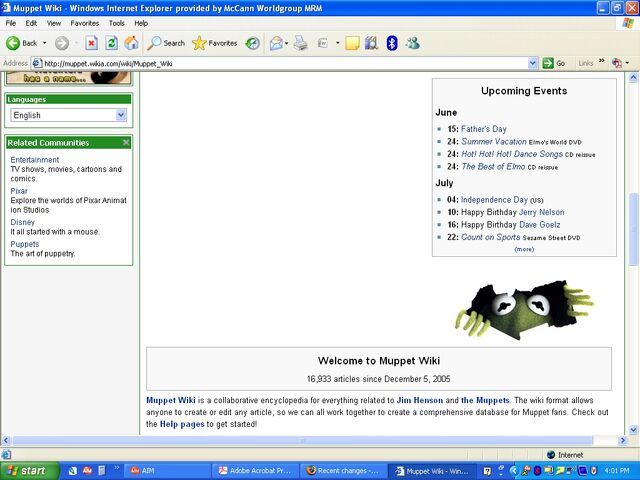
Task: Open Hot! Hot! Hot! Dance Songs link
Action: coord(512,154)
